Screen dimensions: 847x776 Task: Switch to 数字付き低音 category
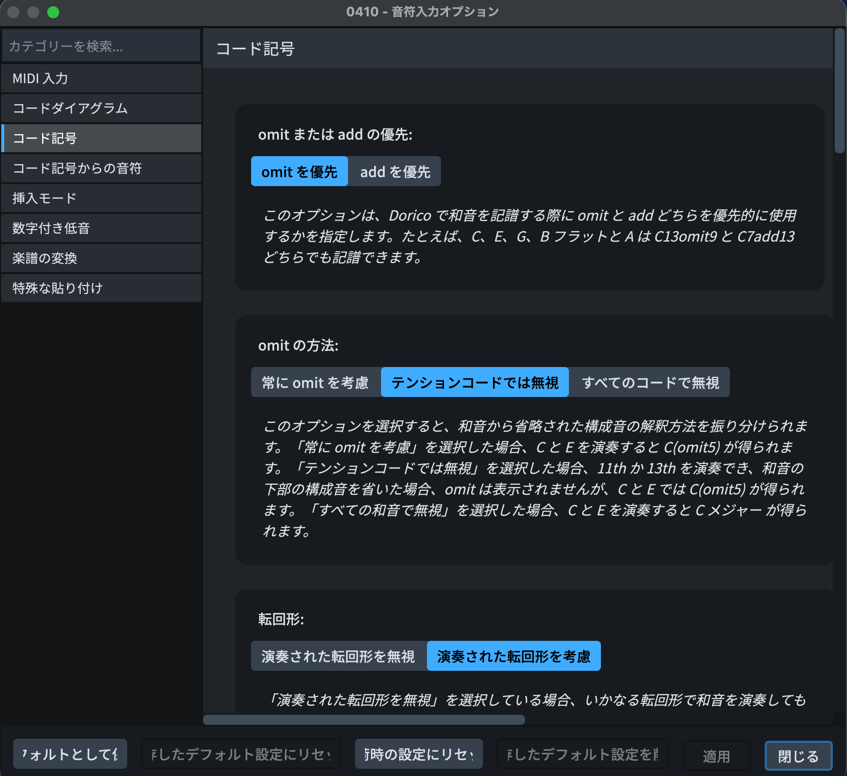[x=101, y=228]
